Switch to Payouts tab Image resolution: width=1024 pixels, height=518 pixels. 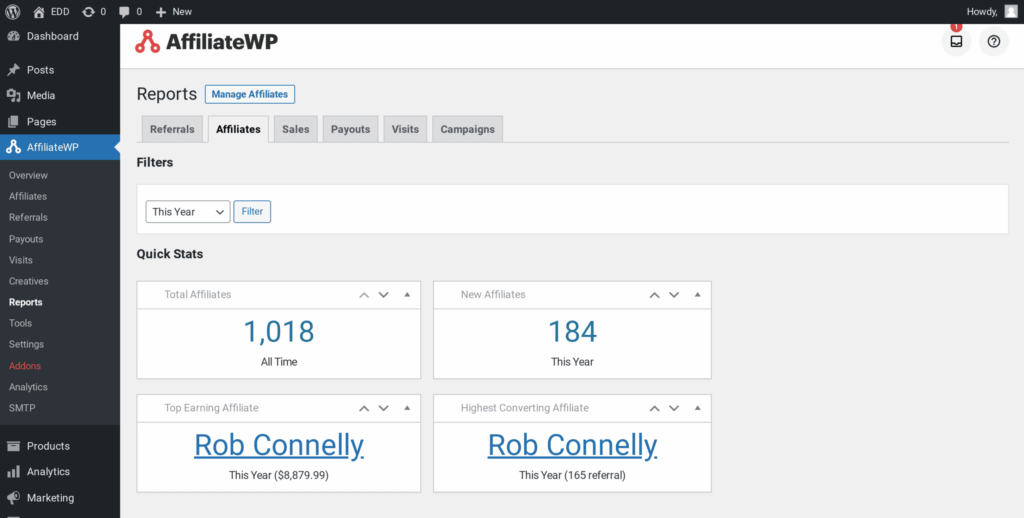[x=351, y=129]
